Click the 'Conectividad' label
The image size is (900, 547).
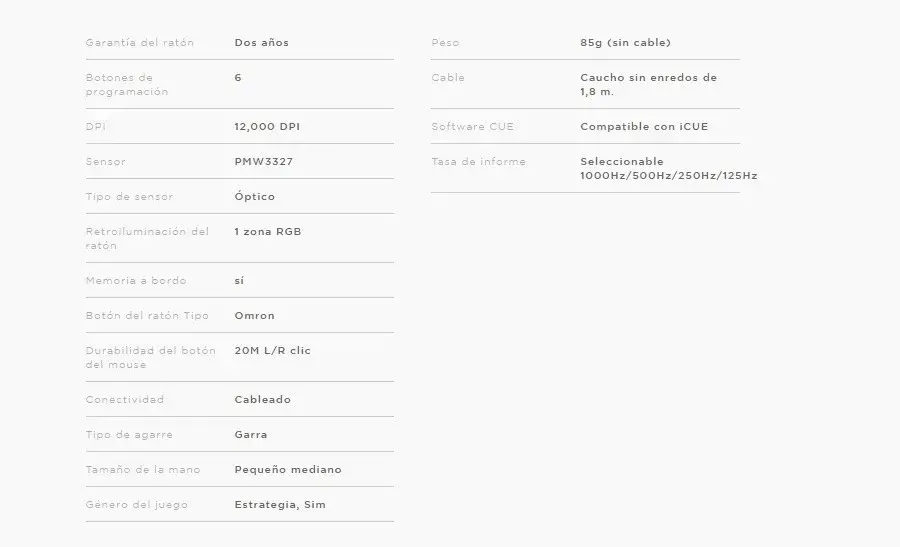click(125, 400)
